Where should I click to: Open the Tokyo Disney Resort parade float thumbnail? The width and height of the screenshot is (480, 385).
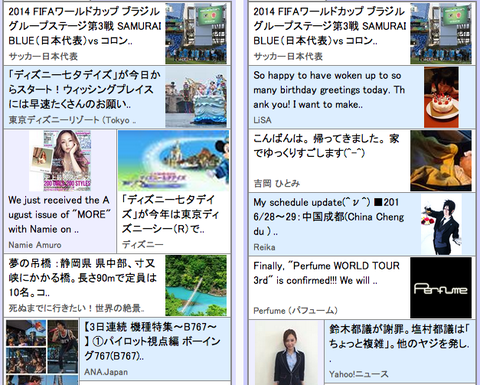pos(196,97)
